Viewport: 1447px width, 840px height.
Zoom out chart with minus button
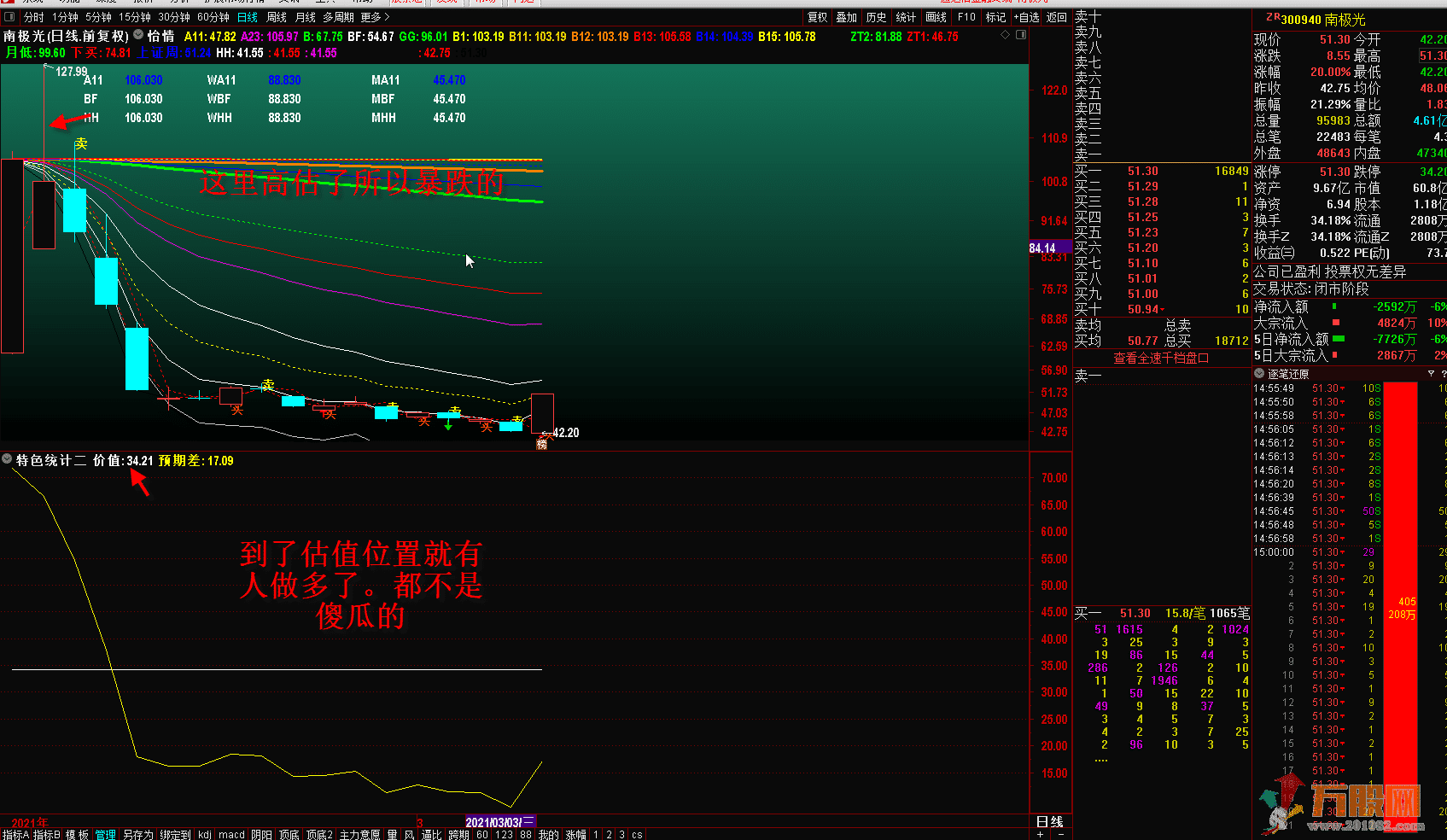[1060, 834]
